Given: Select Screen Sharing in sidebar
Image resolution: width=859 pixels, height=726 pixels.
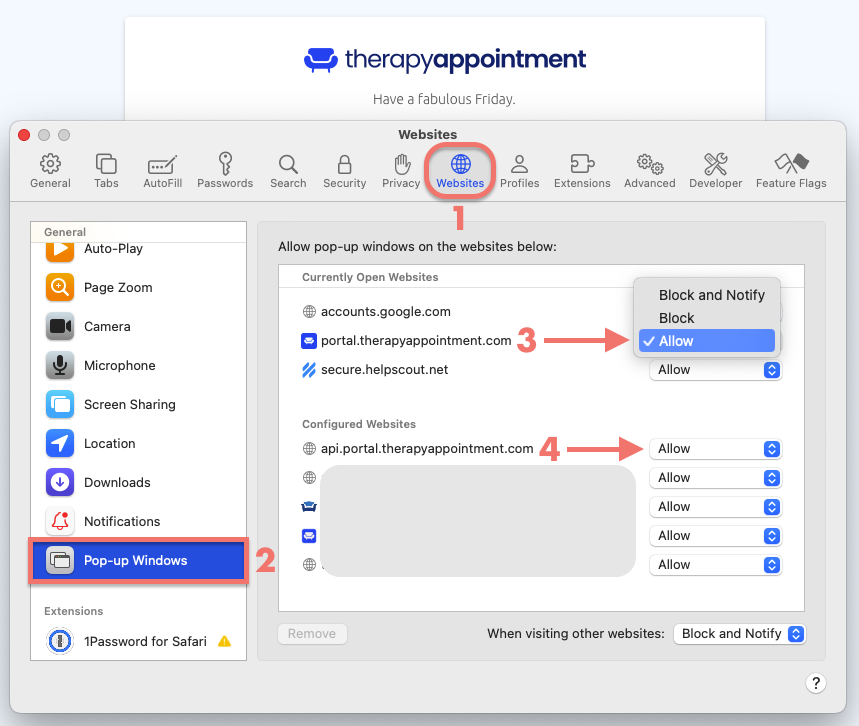Looking at the screenshot, I should click(x=138, y=404).
